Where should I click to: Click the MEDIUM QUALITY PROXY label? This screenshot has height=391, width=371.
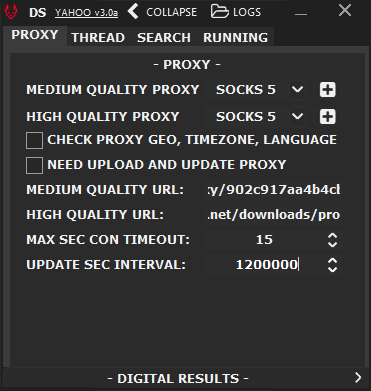113,90
